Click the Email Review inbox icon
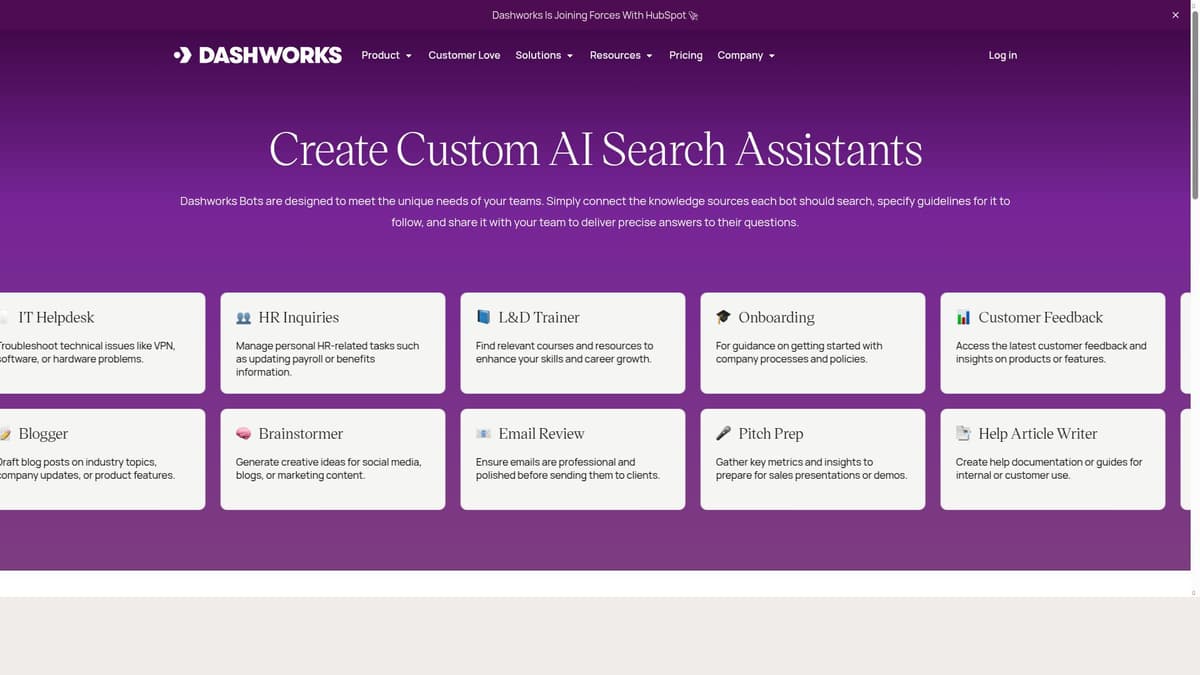 coord(481,433)
